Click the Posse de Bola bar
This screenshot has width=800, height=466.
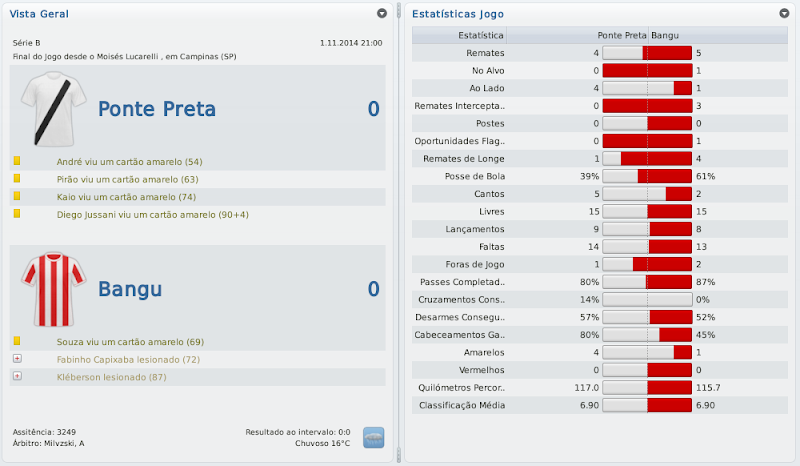click(647, 176)
